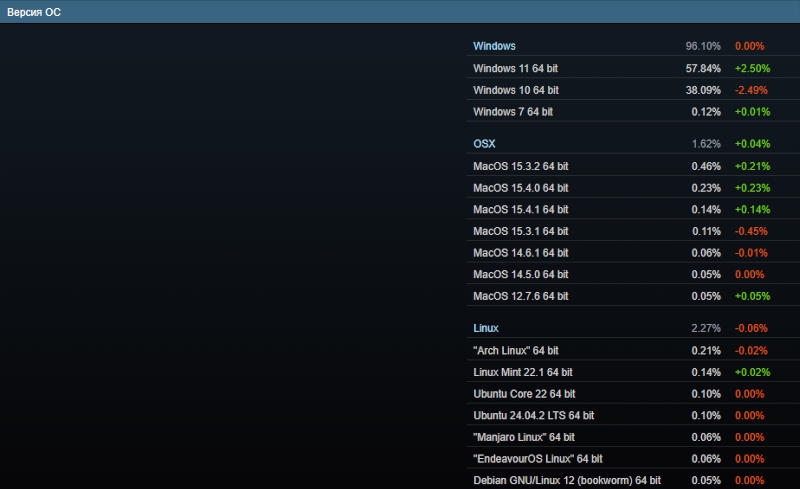Click the Версия ОС section header
This screenshot has width=800, height=489.
(34, 11)
